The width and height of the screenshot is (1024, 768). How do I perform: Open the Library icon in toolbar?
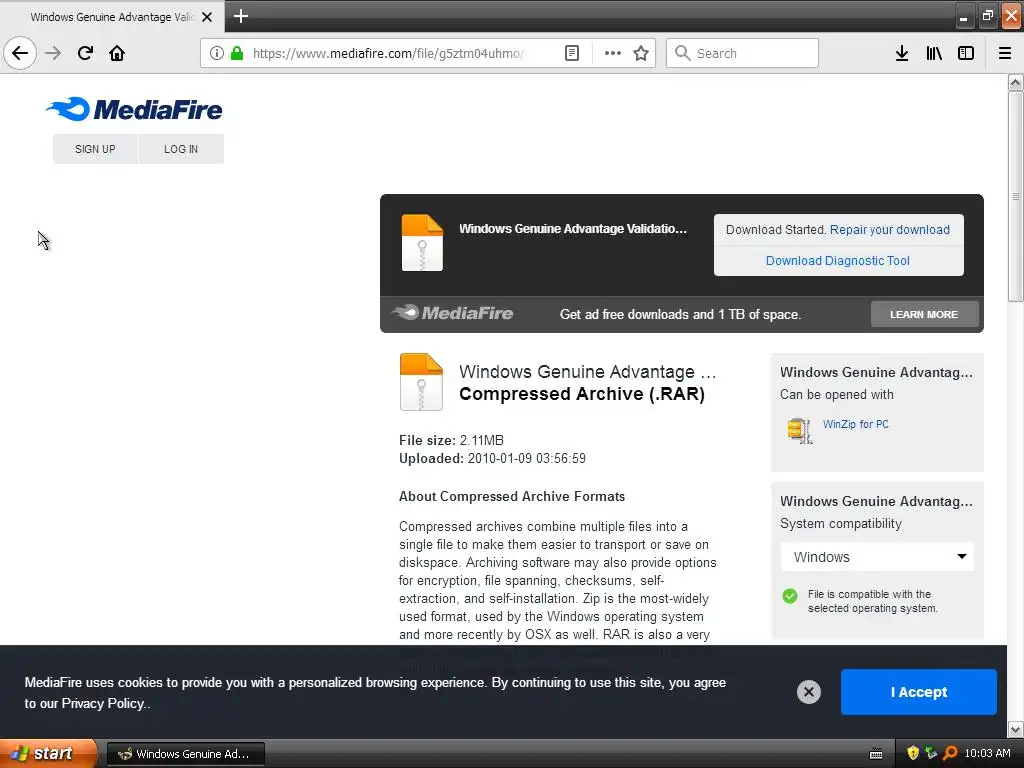tap(934, 53)
